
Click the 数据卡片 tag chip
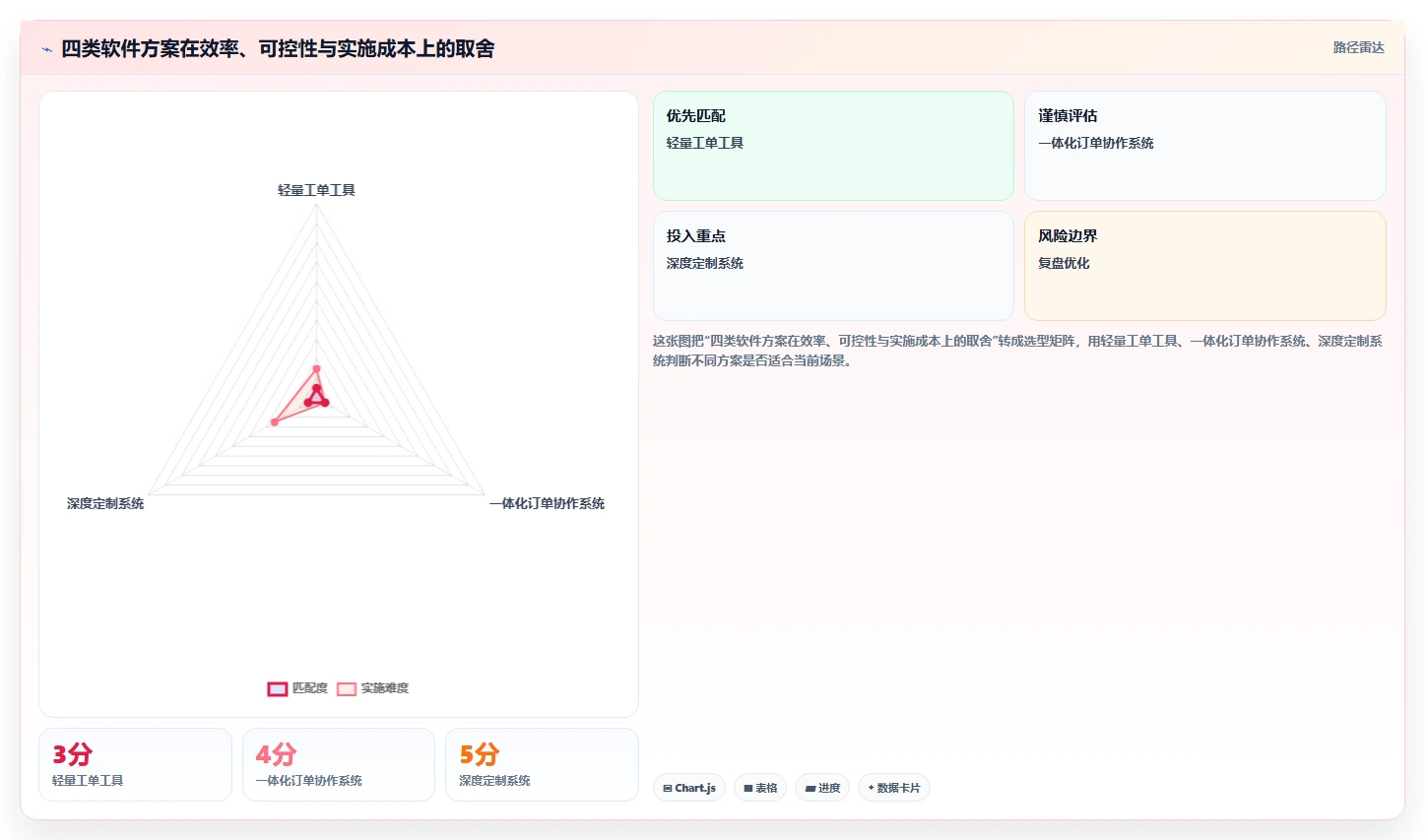[x=894, y=788]
